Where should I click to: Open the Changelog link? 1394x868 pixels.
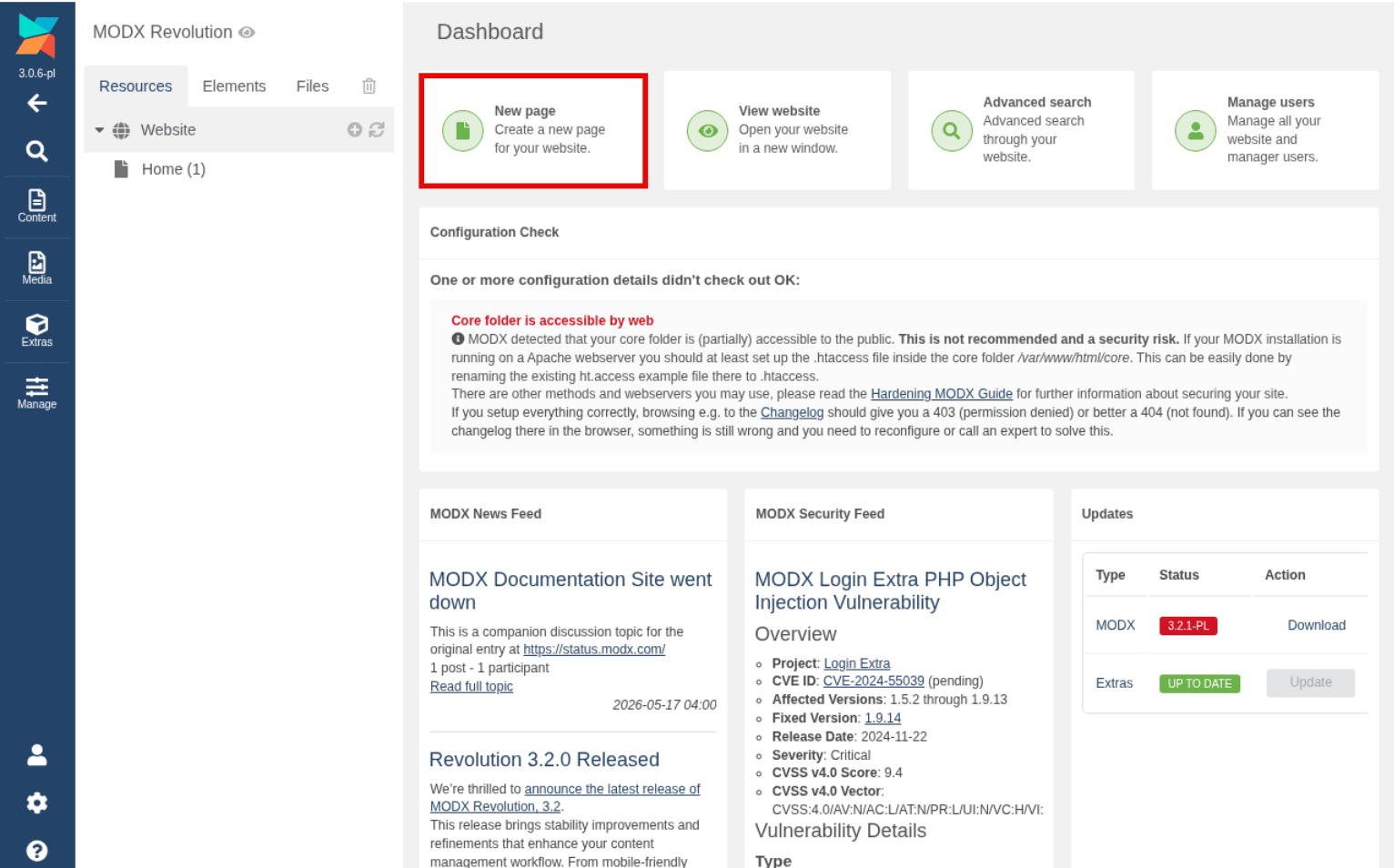[792, 412]
